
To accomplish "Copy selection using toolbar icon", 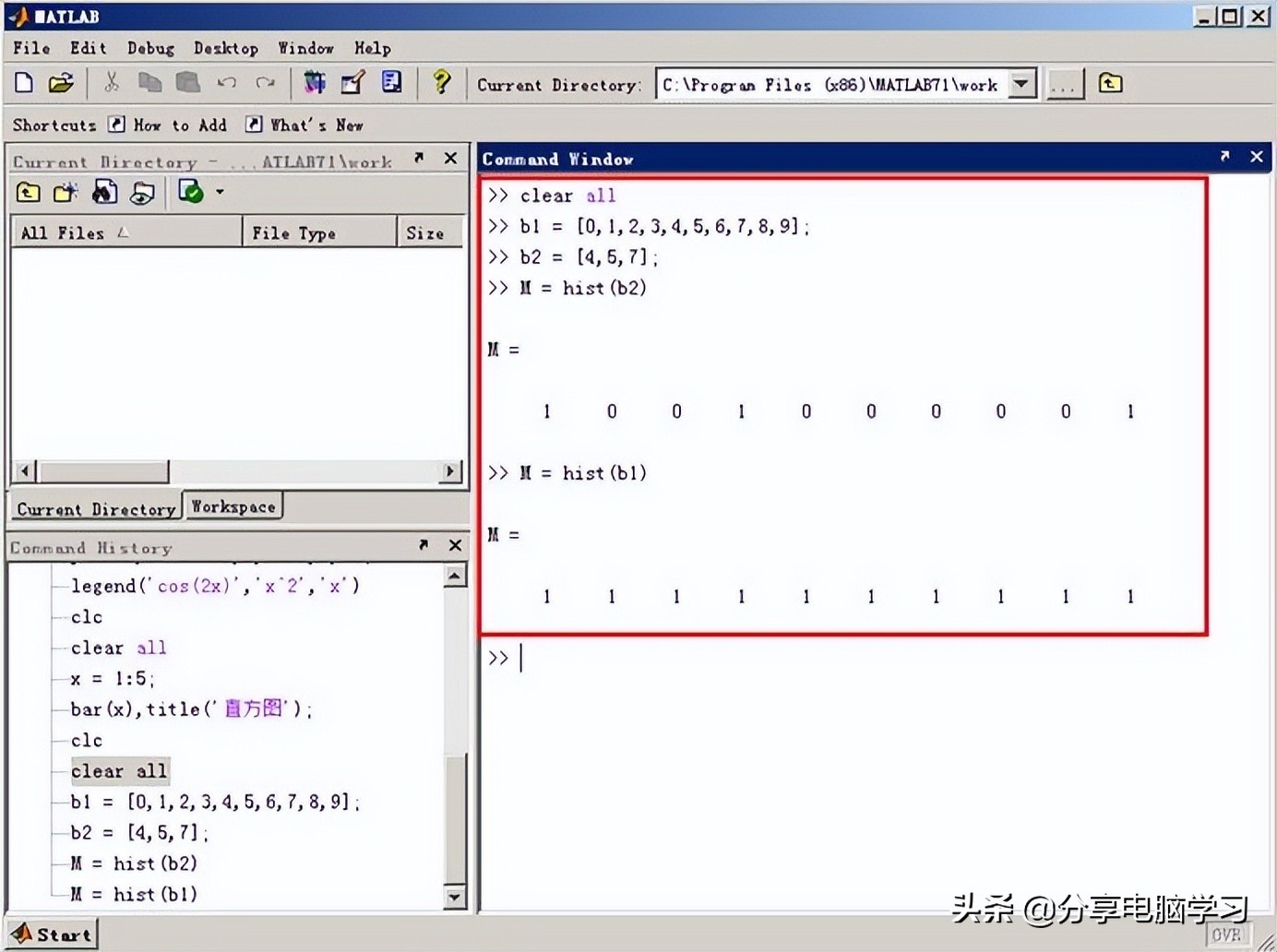I will pos(149,83).
